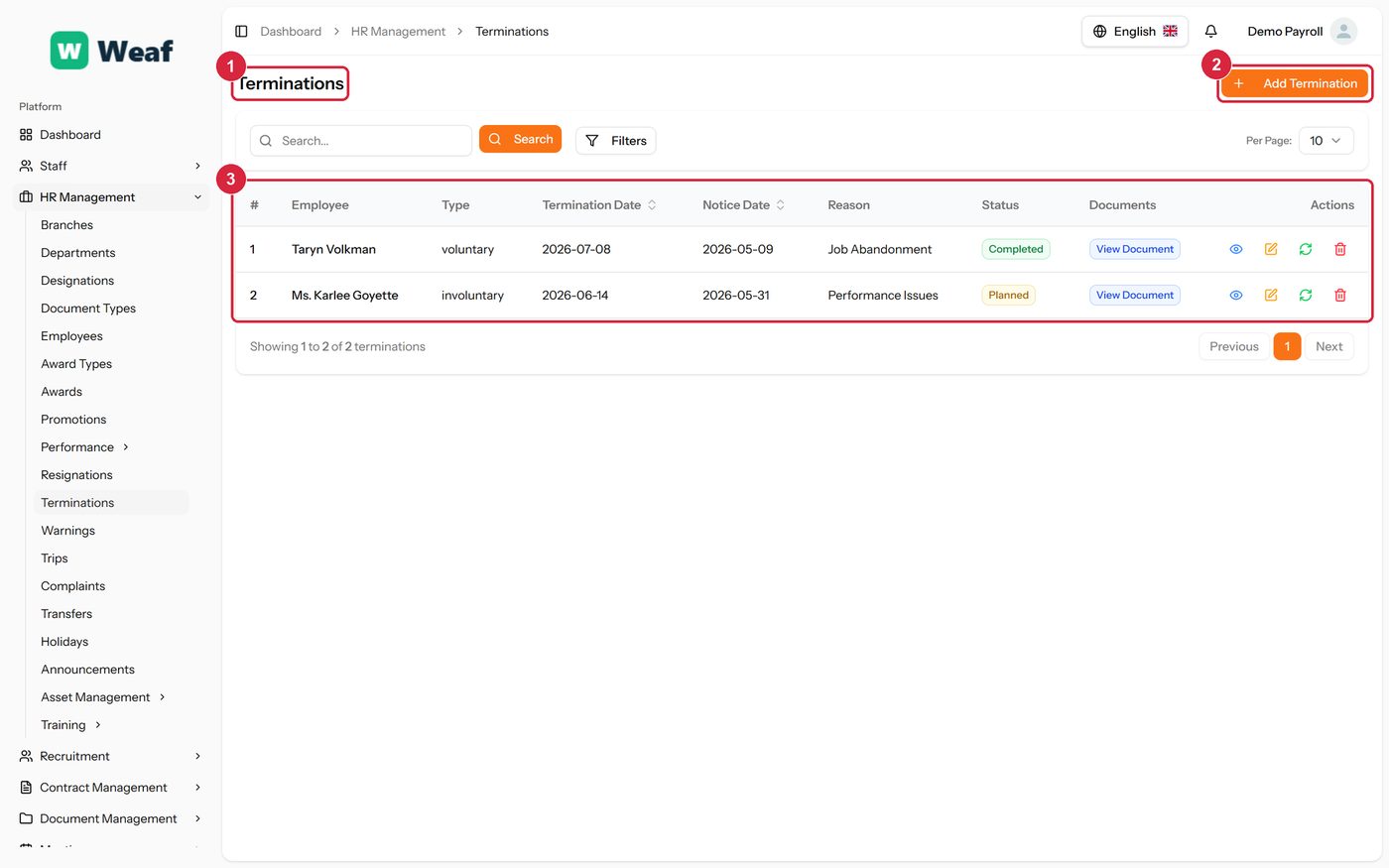1389x868 pixels.
Task: Expand Document Management chevron
Action: 197,818
